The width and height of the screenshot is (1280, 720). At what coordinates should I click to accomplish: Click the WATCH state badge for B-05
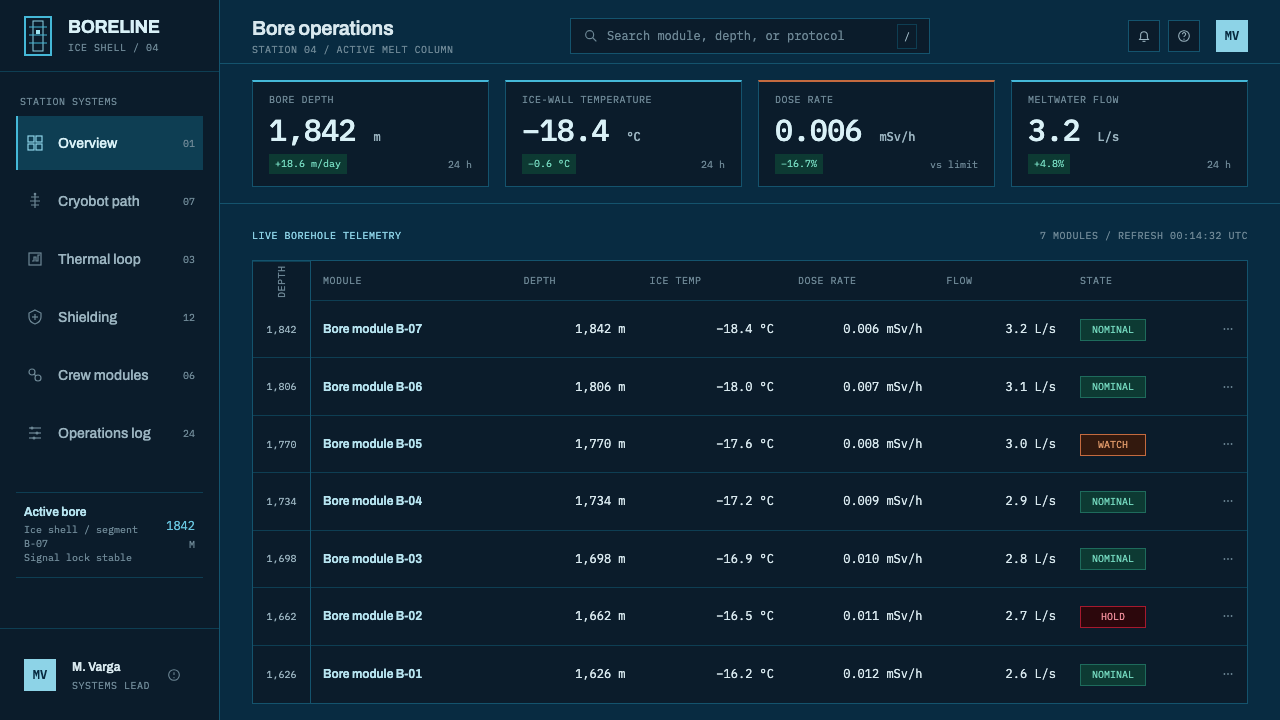click(x=1113, y=445)
